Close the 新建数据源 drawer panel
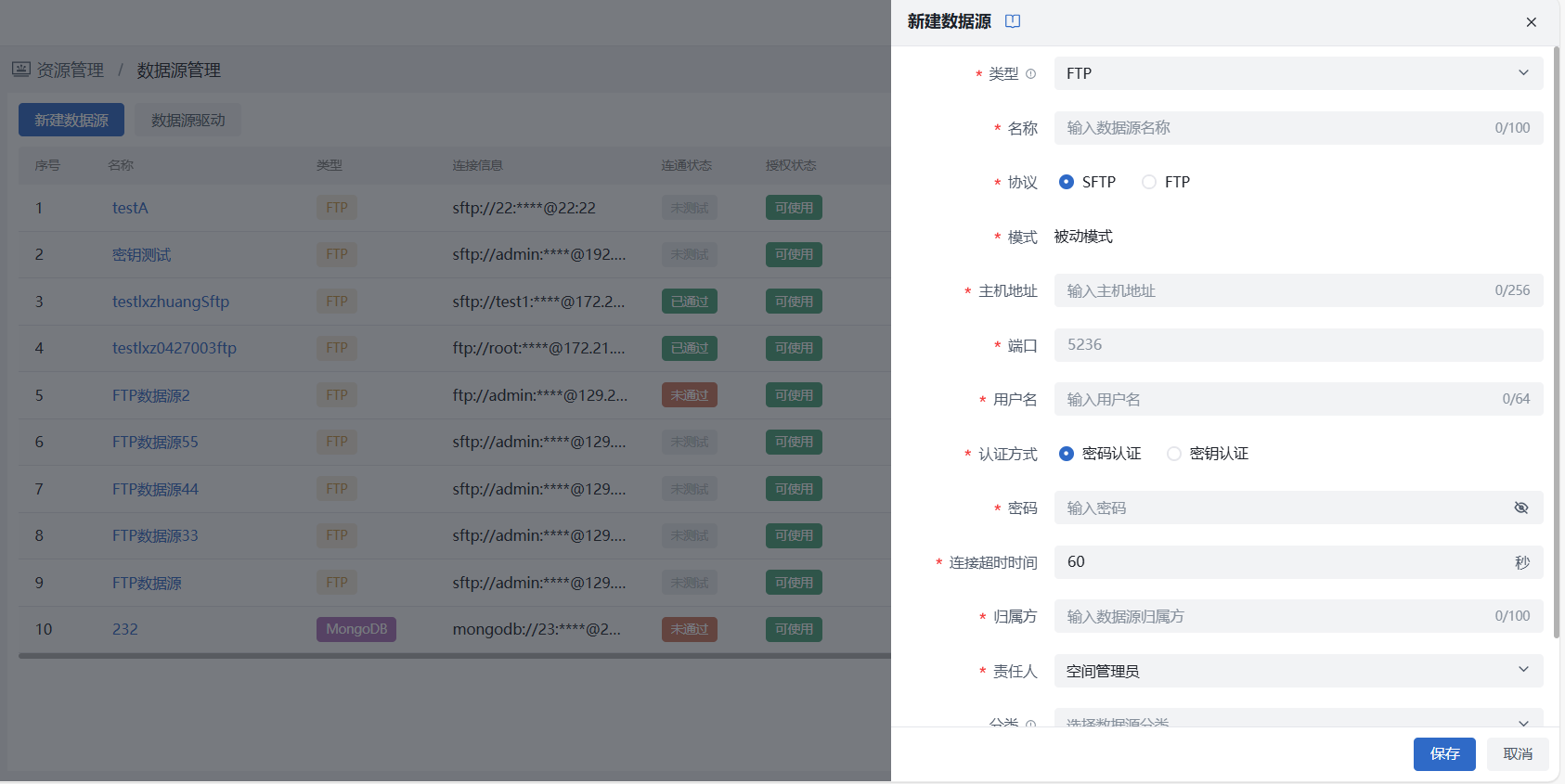This screenshot has width=1565, height=784. point(1532,22)
